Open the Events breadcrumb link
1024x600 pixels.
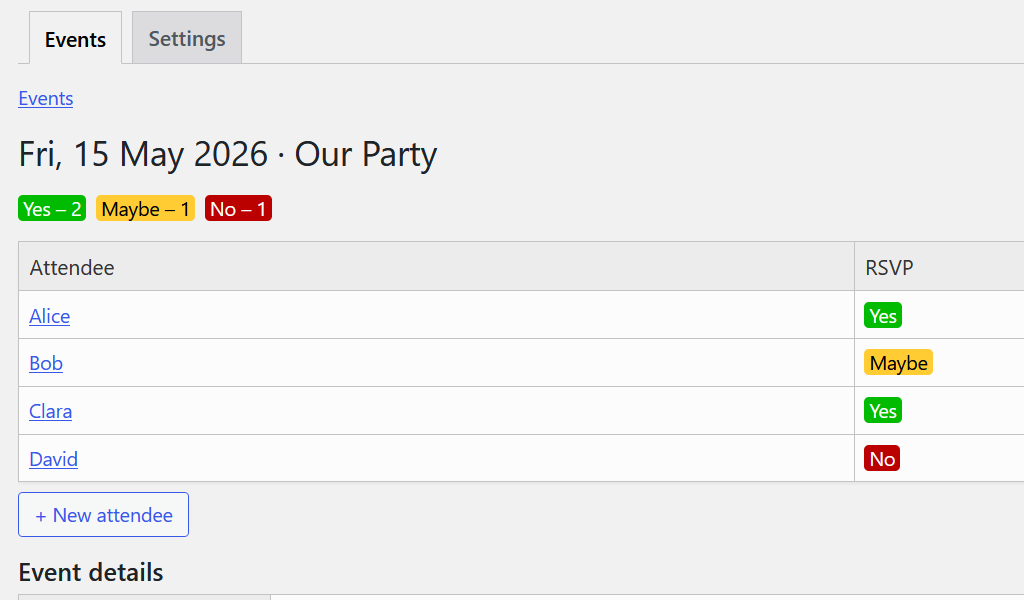coord(45,98)
